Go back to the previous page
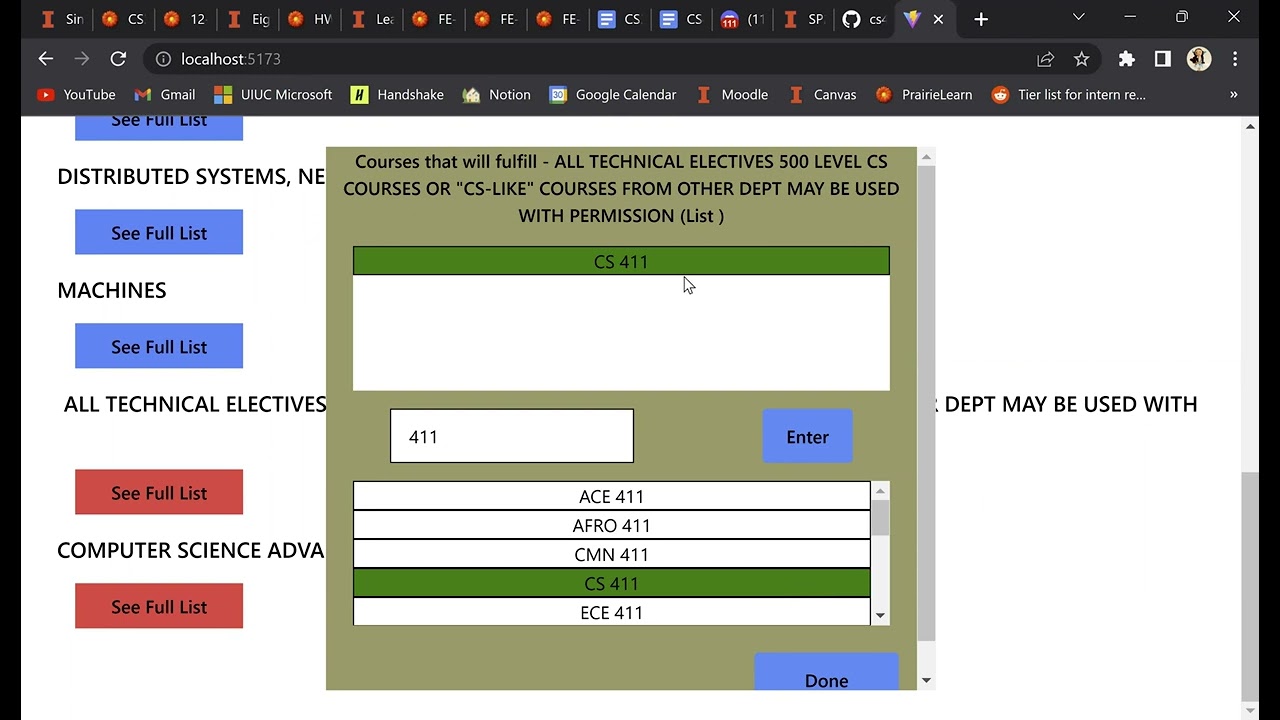The width and height of the screenshot is (1280, 720). pyautogui.click(x=45, y=59)
